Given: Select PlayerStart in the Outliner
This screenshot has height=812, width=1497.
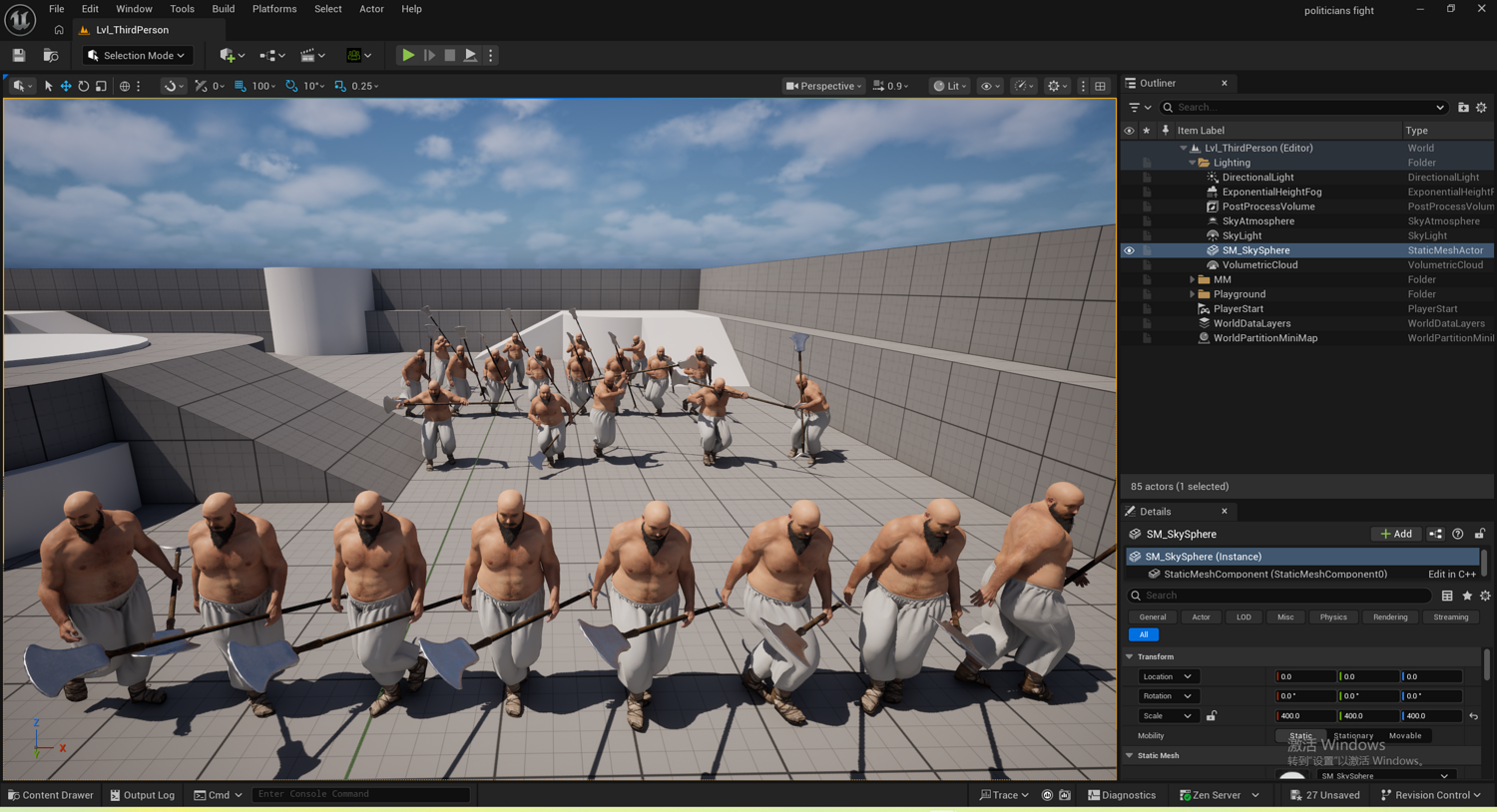Looking at the screenshot, I should tap(1238, 309).
